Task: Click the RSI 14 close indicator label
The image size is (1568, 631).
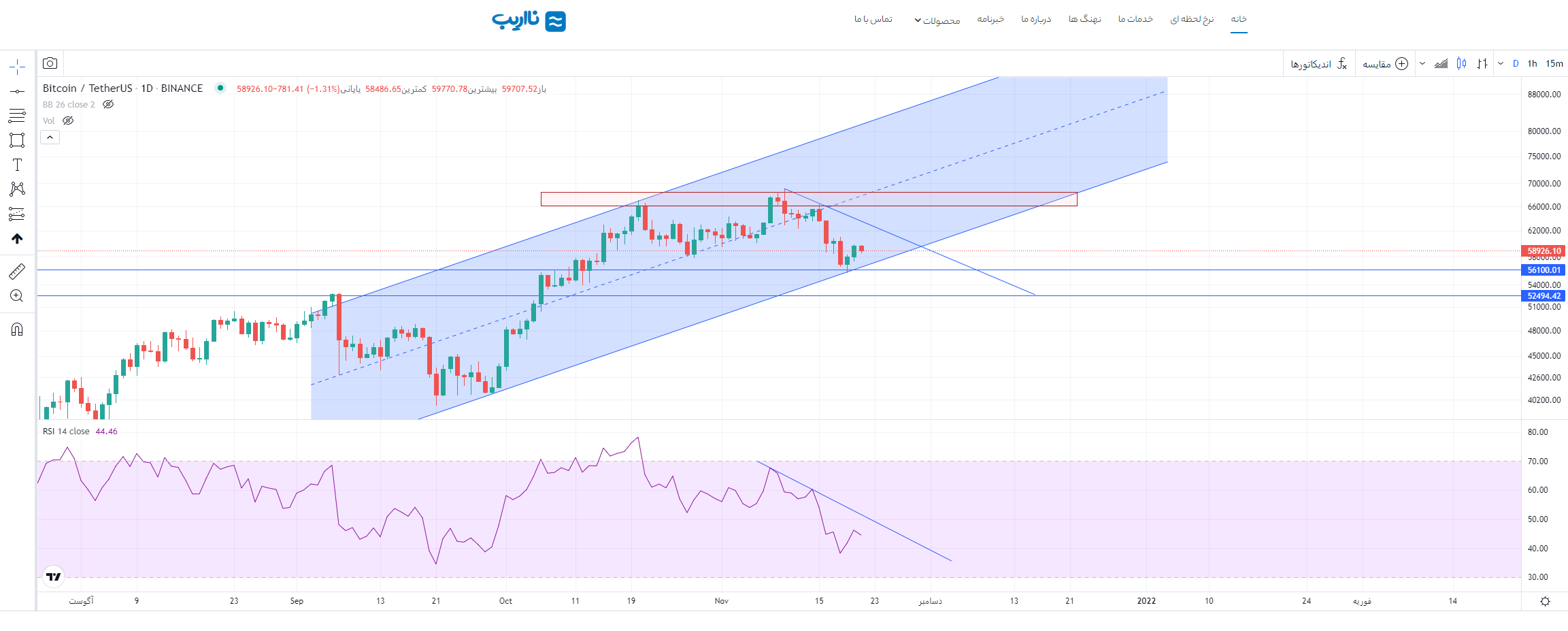Action: (66, 432)
